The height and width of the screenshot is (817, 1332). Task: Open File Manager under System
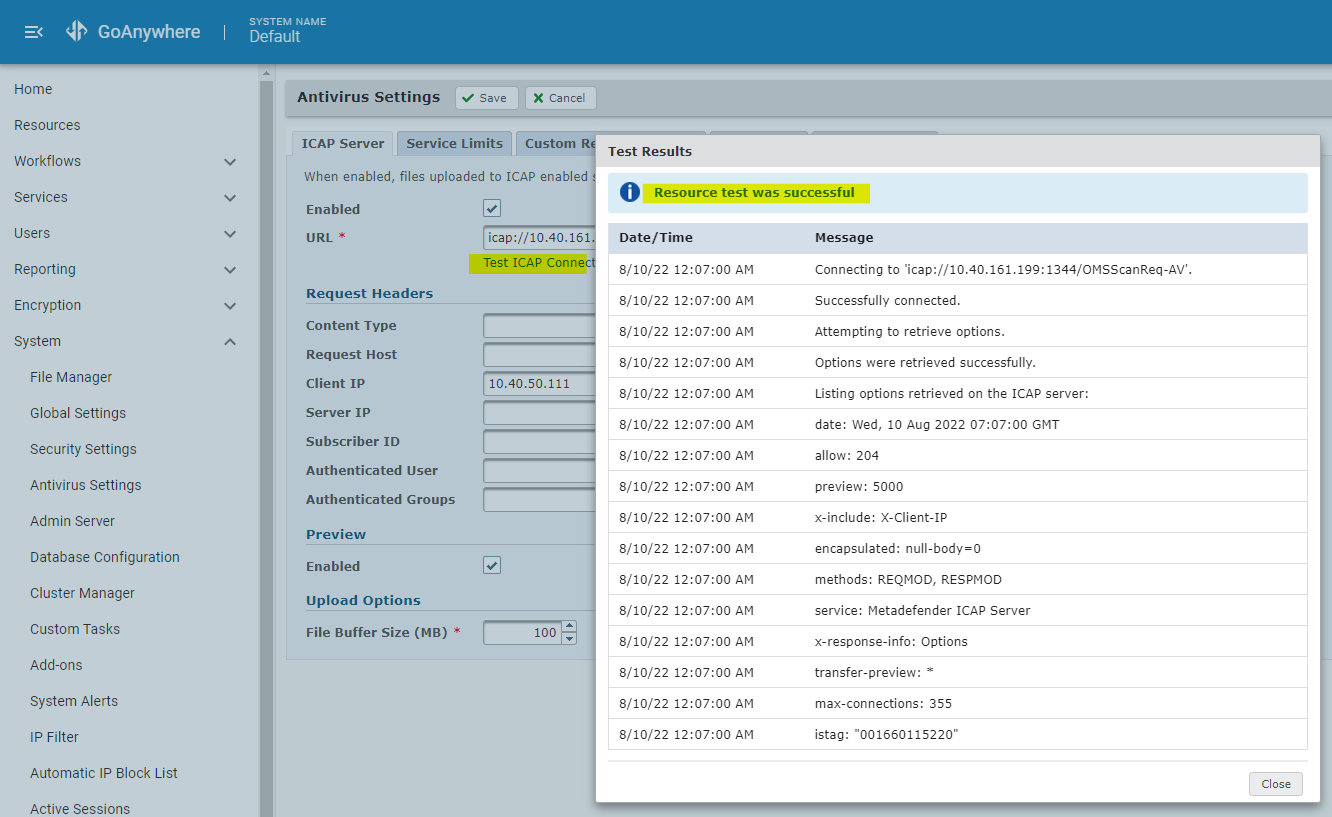click(x=71, y=377)
